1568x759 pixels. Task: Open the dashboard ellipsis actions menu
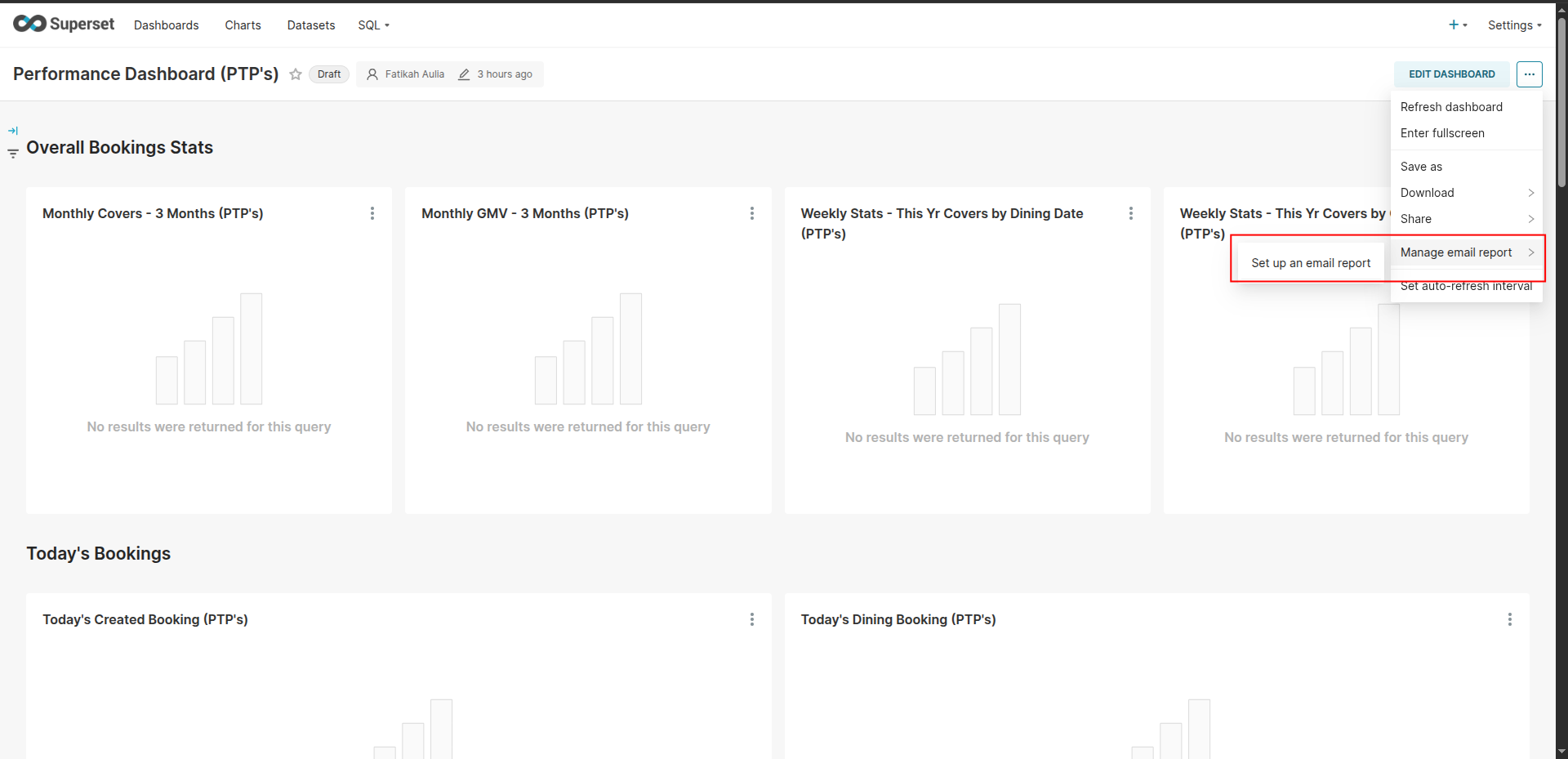(1529, 74)
